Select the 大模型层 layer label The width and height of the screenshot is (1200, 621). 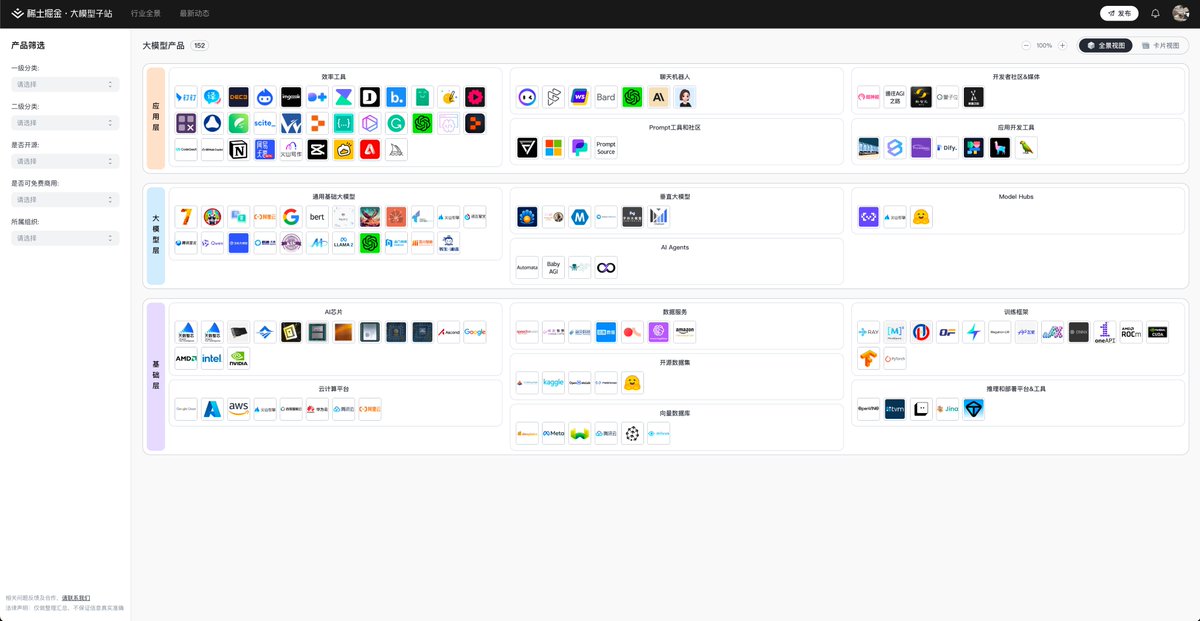[156, 235]
